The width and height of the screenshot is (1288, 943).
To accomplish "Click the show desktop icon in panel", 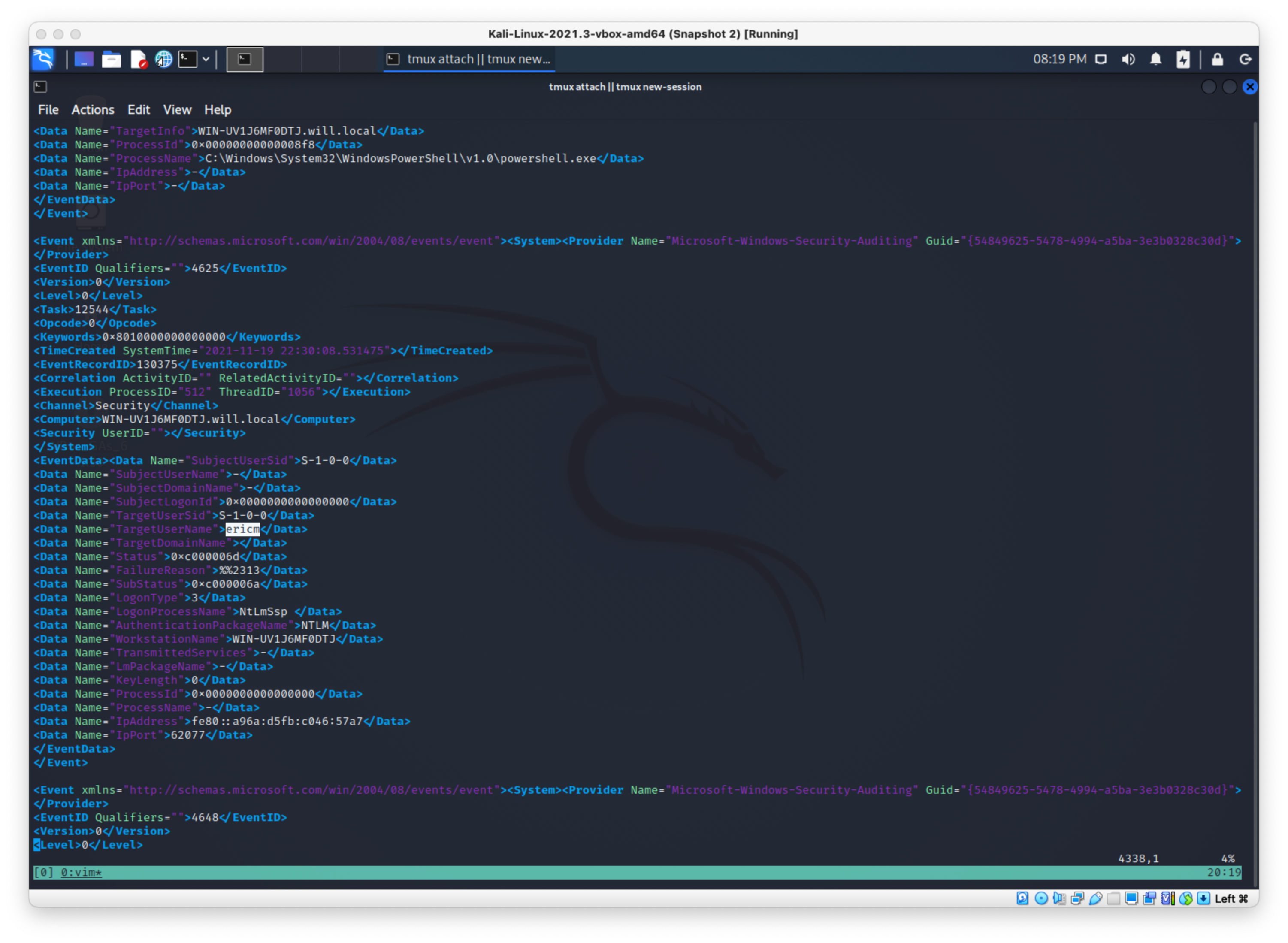I will pos(83,59).
